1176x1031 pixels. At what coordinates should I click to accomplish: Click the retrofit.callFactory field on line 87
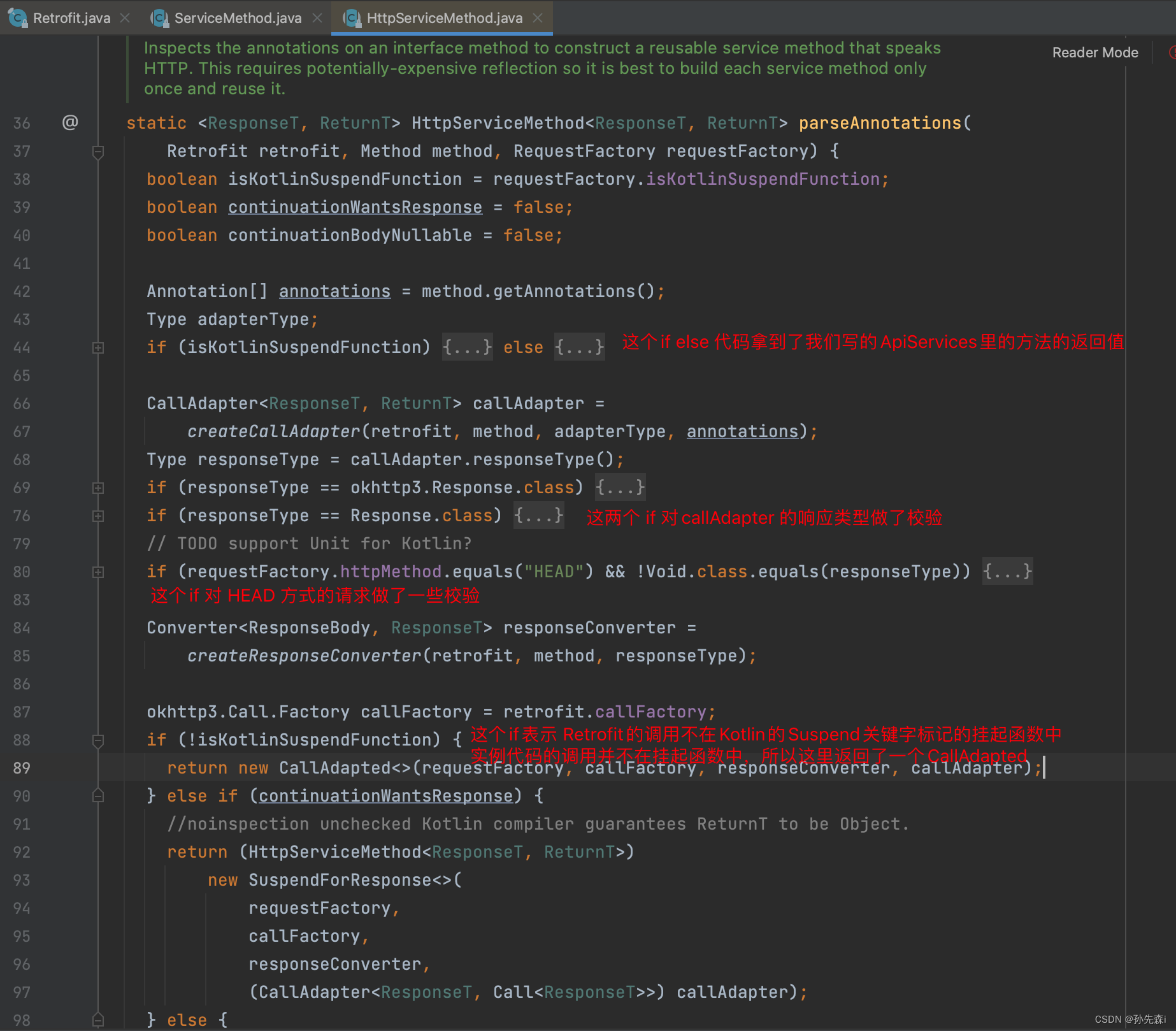click(650, 712)
